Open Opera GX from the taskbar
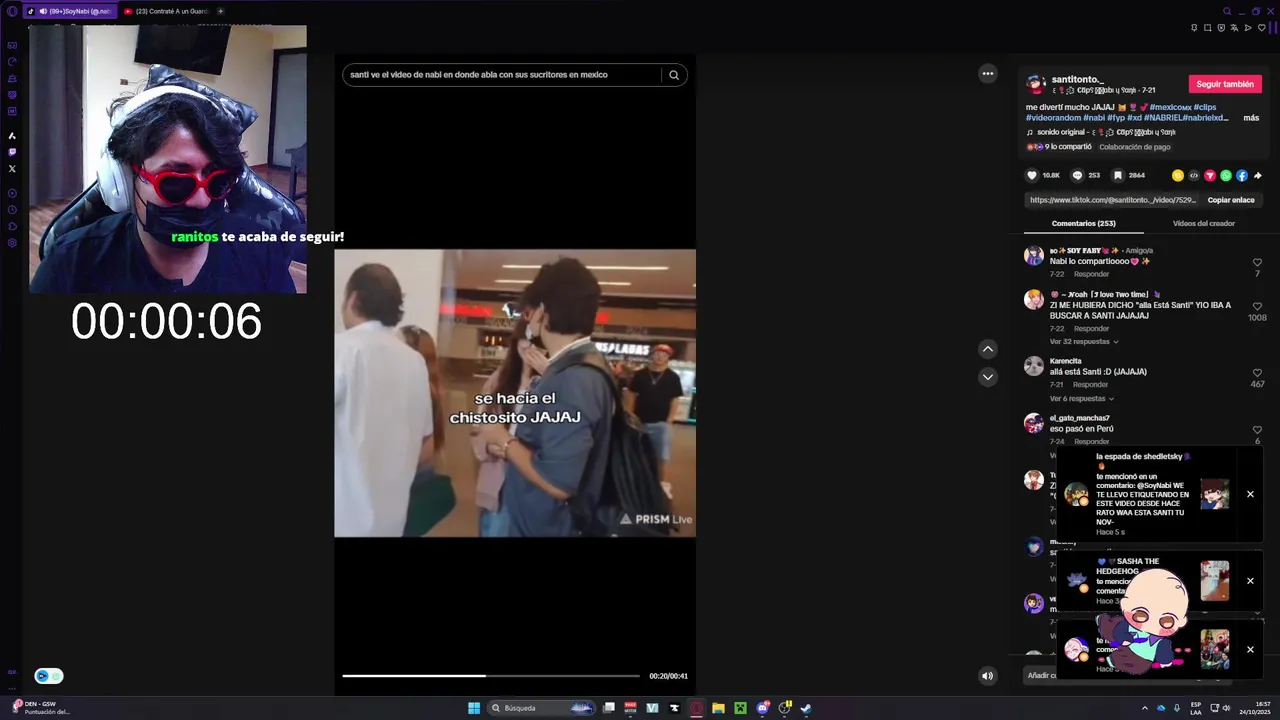Viewport: 1280px width, 720px height. [697, 708]
